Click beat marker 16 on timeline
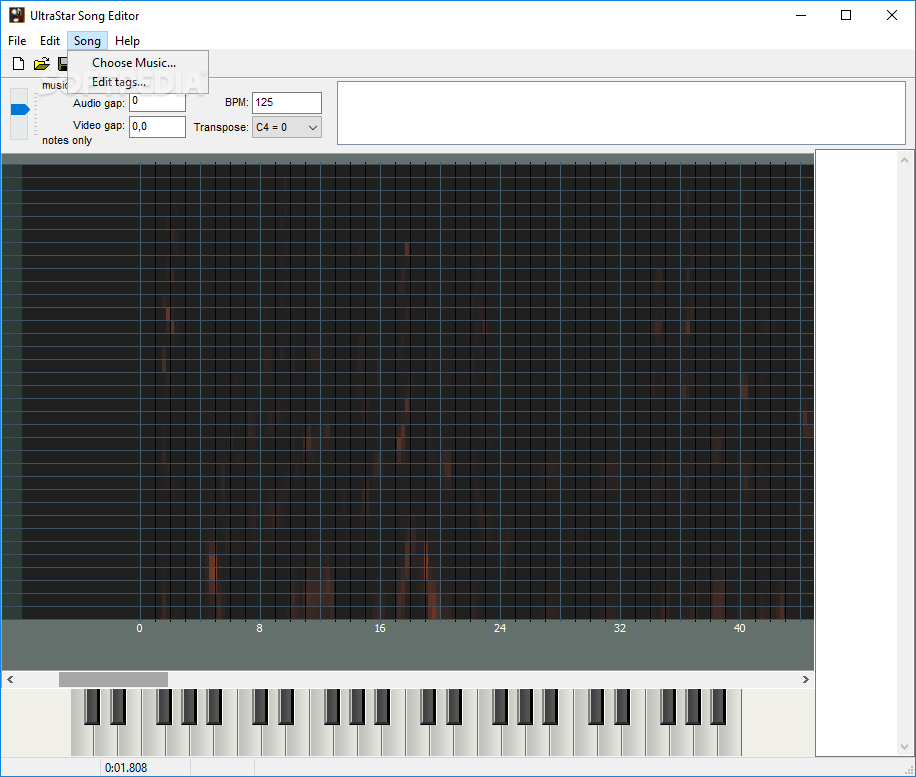The height and width of the screenshot is (777, 916). tap(380, 629)
